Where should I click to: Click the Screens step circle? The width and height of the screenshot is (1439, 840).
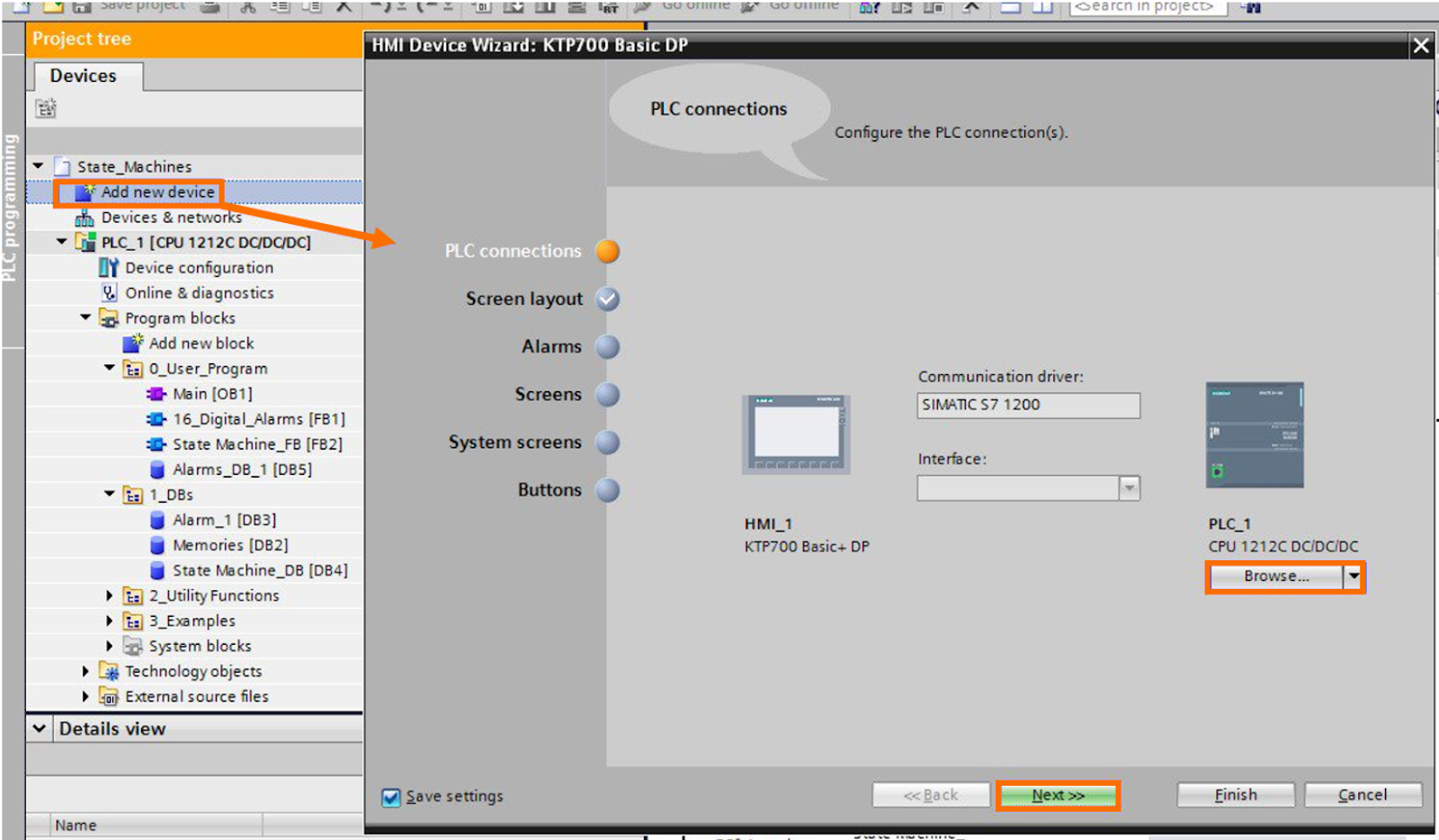[x=608, y=394]
